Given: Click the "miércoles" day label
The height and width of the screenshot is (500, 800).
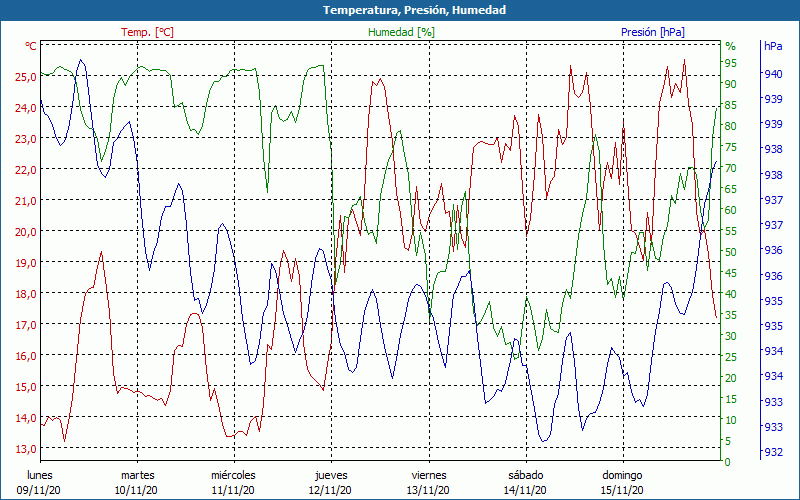Looking at the screenshot, I should tap(234, 475).
